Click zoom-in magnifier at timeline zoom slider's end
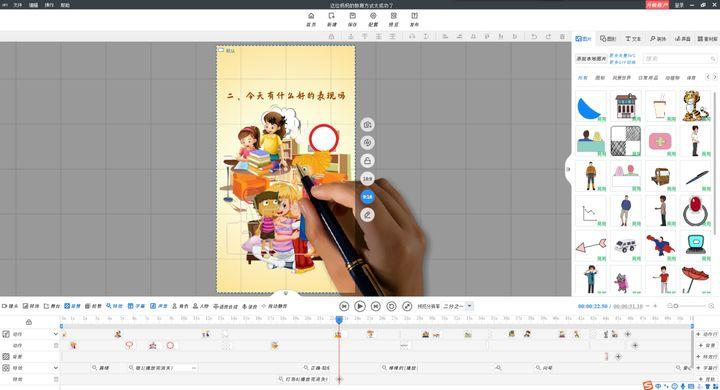This screenshot has height=390, width=720. (x=711, y=306)
